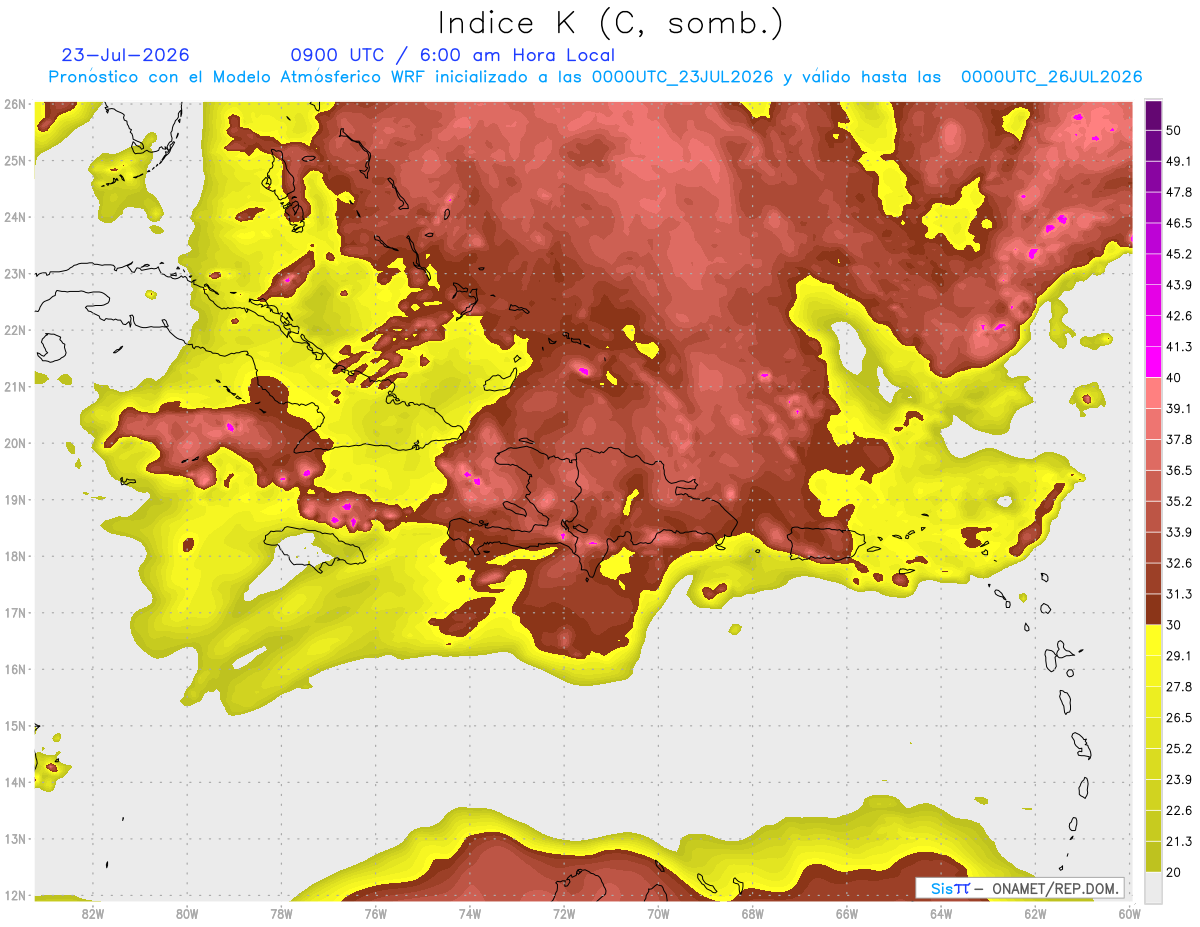Click the "15N" latitude label

[x=15, y=726]
